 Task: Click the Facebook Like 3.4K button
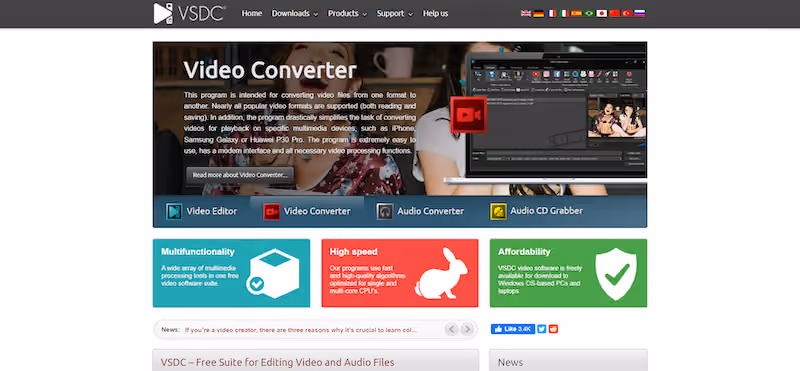point(513,329)
